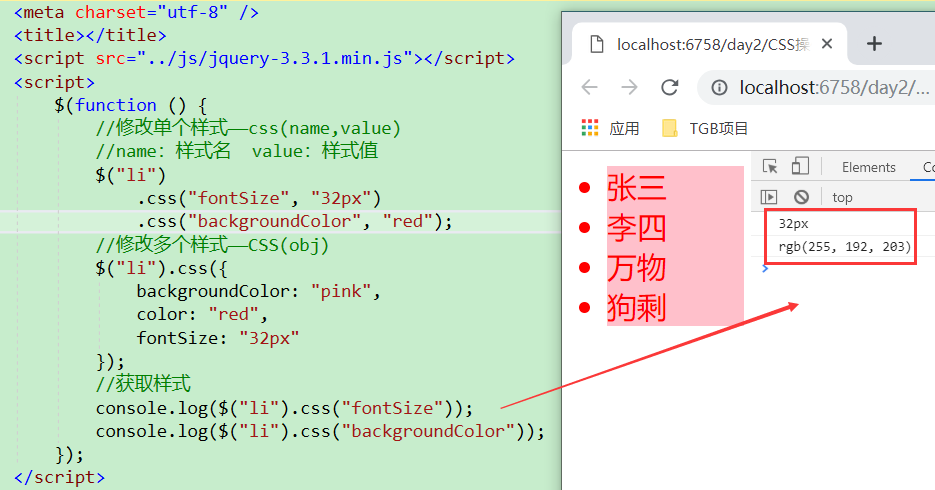Click the jquery-3.3.1.min.js src string
This screenshot has width=935, height=490.
(276, 58)
